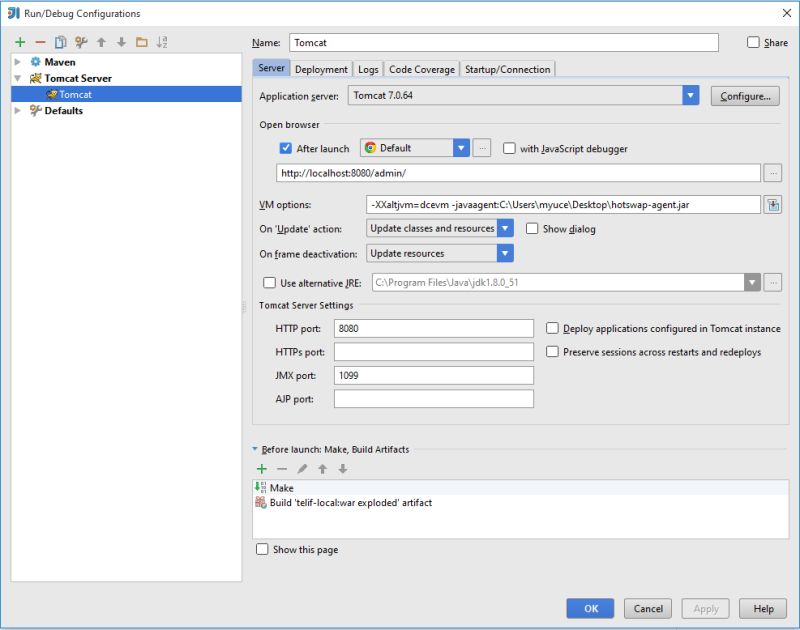The height and width of the screenshot is (630, 800).
Task: Uncheck After launch checkbox
Action: pyautogui.click(x=286, y=148)
